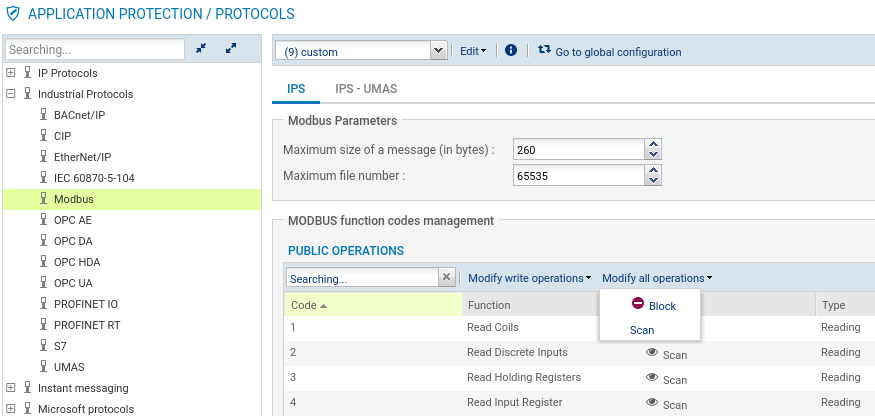This screenshot has height=416, width=875.
Task: Click the Go to global configuration icon
Action: pos(544,50)
